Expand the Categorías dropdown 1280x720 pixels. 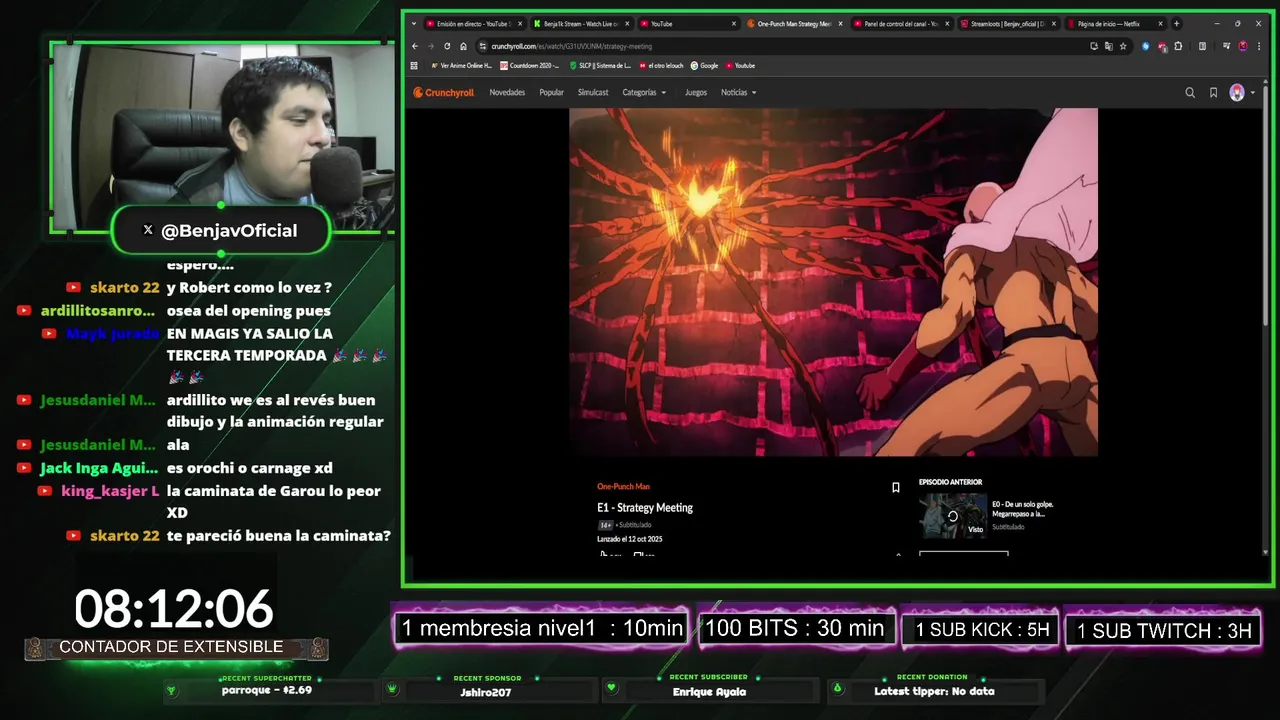[644, 93]
